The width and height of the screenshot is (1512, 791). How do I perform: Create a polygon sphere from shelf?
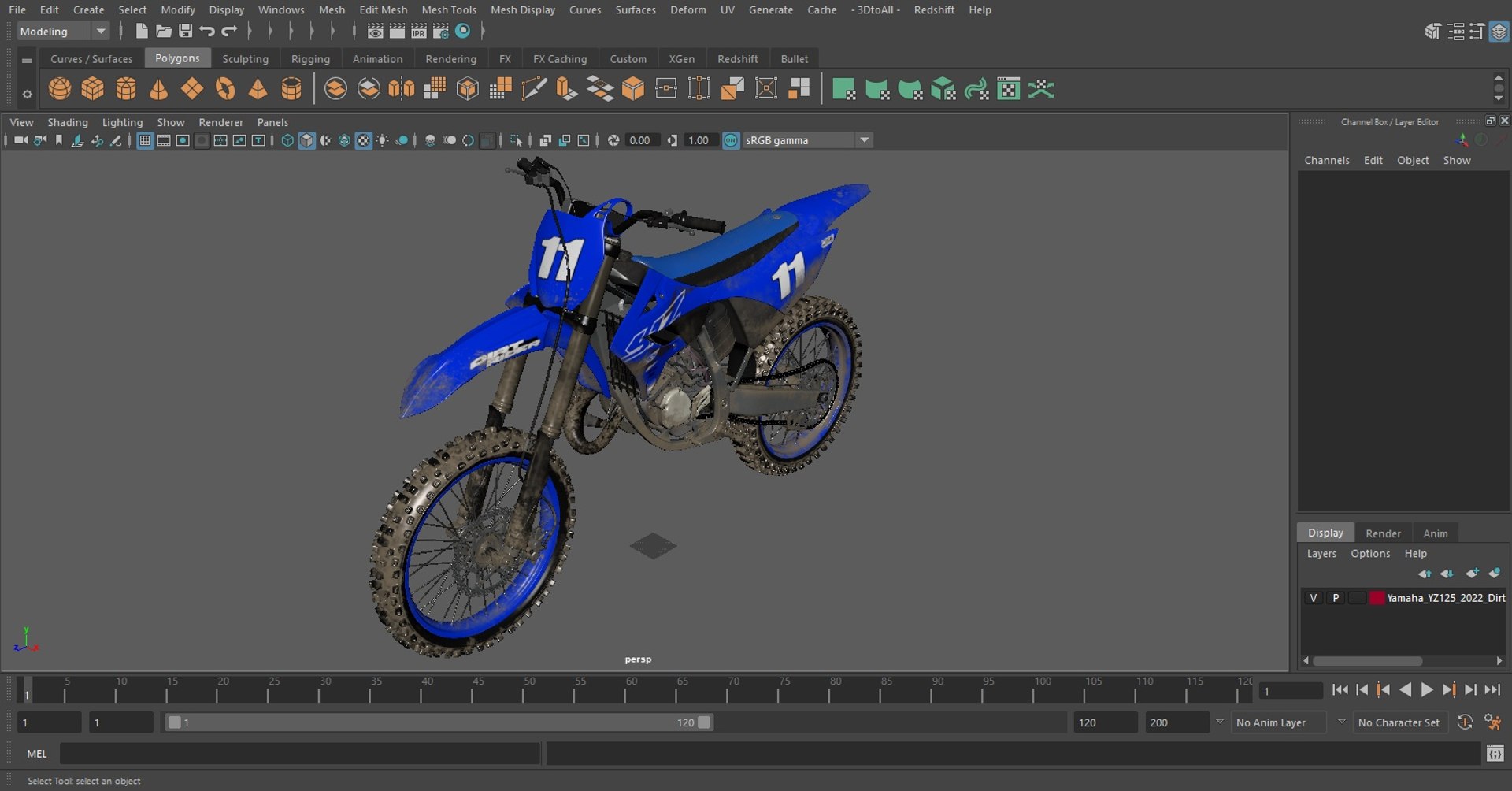click(x=60, y=89)
